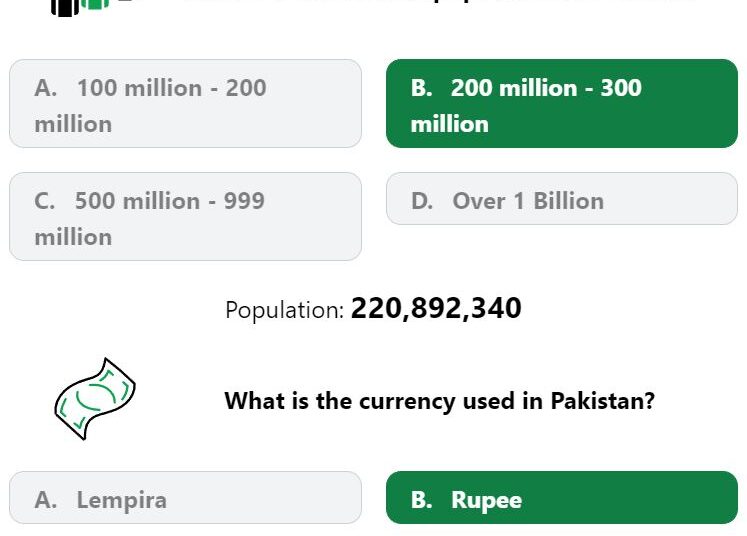The width and height of the screenshot is (747, 536).
Task: Select answer 200 million - 300 million
Action: click(x=562, y=103)
